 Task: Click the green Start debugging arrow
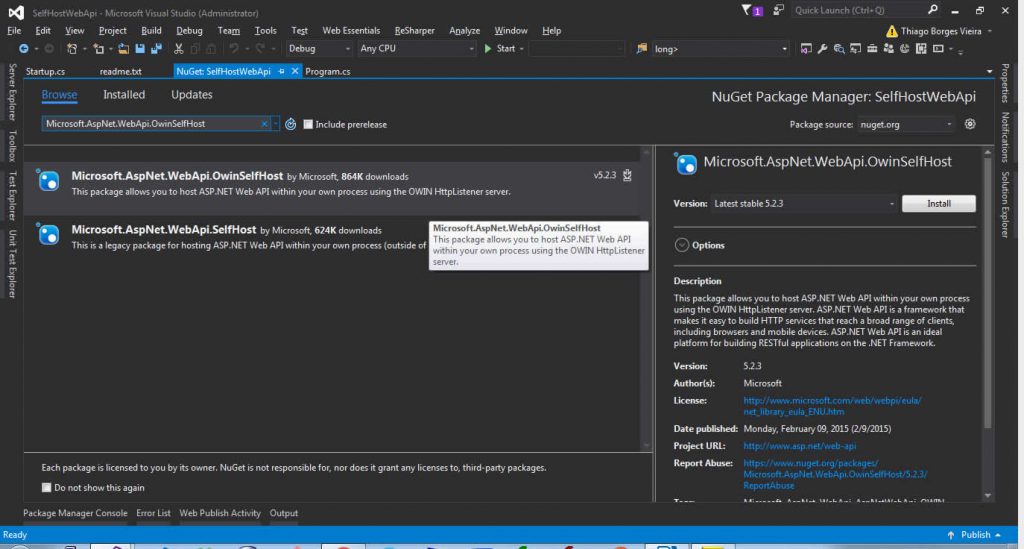tap(488, 48)
